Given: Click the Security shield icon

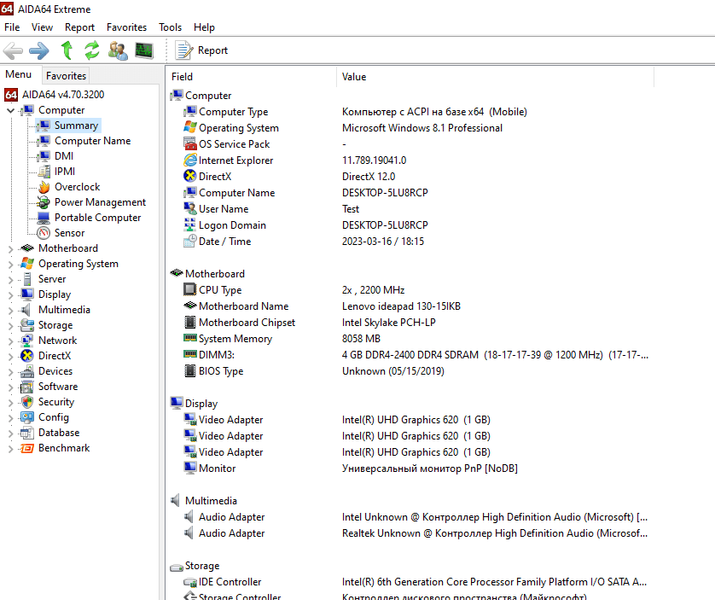Looking at the screenshot, I should [x=27, y=402].
